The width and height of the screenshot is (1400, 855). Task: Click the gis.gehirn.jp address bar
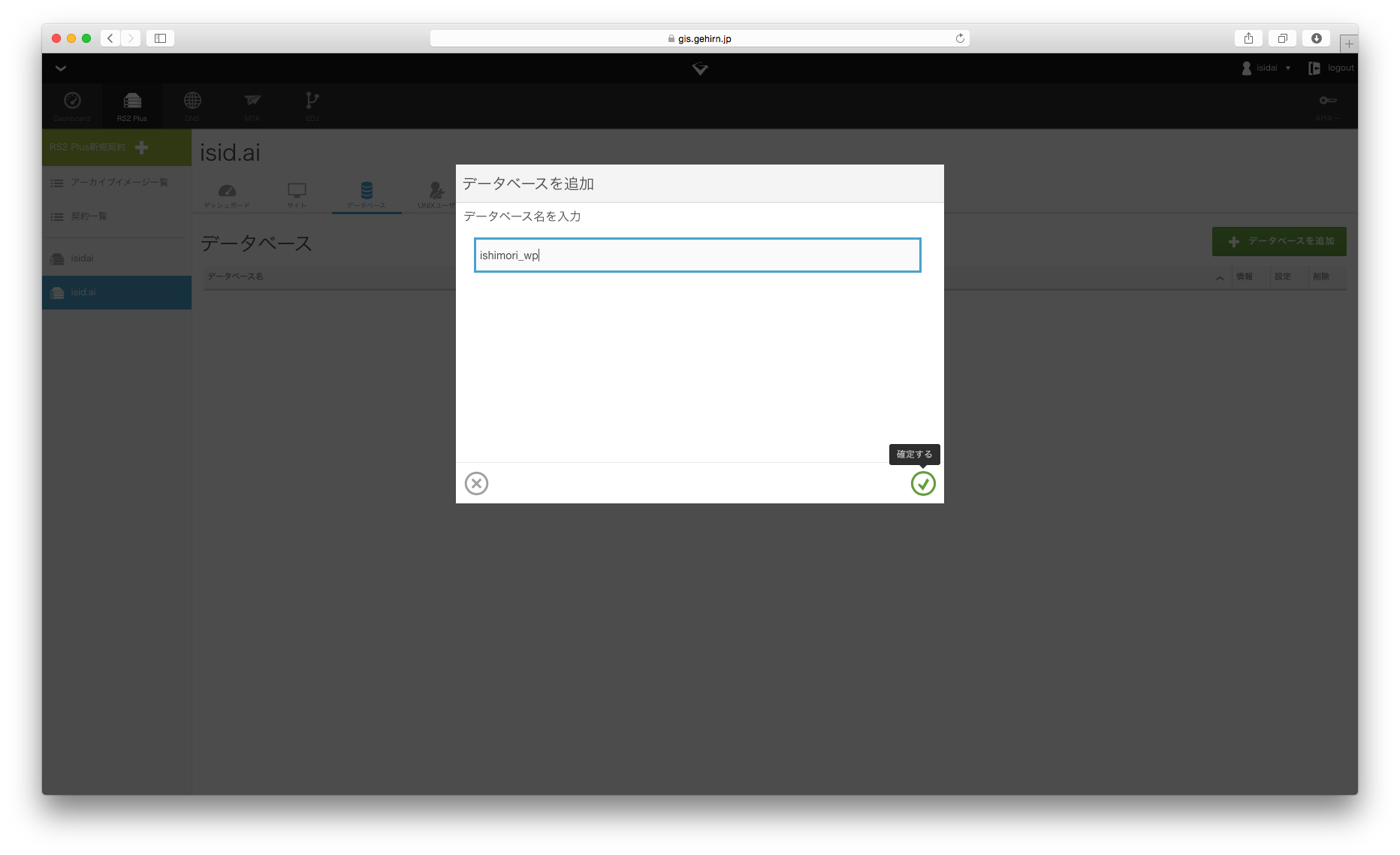(x=699, y=38)
